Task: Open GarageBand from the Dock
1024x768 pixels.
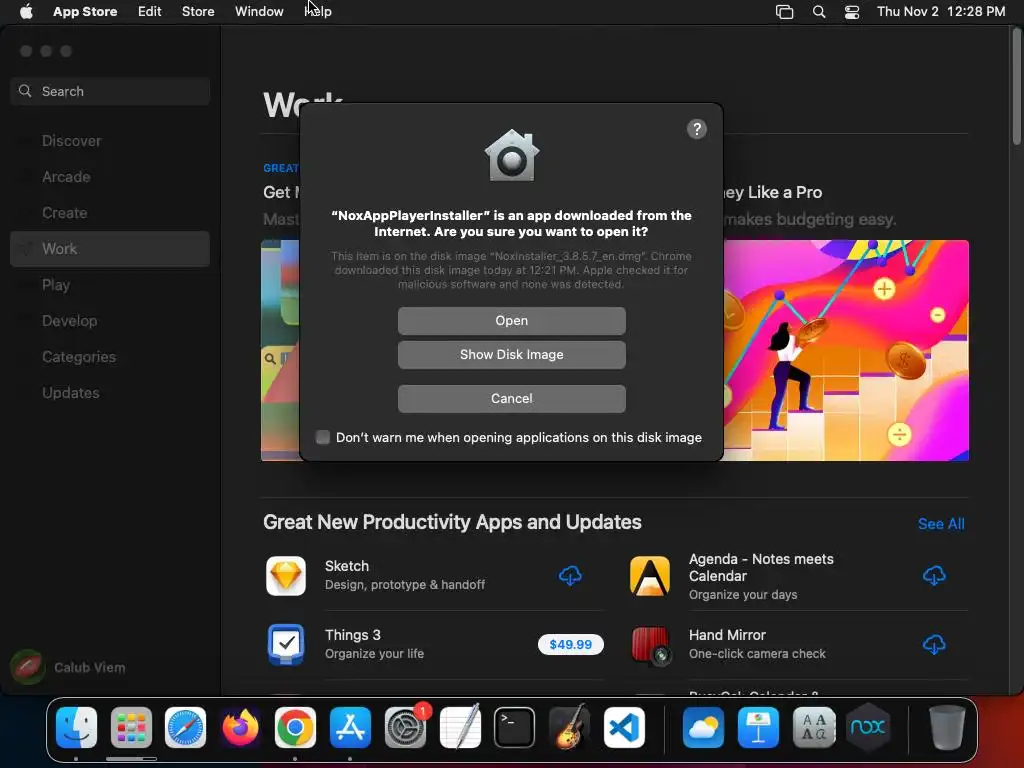Action: point(569,728)
